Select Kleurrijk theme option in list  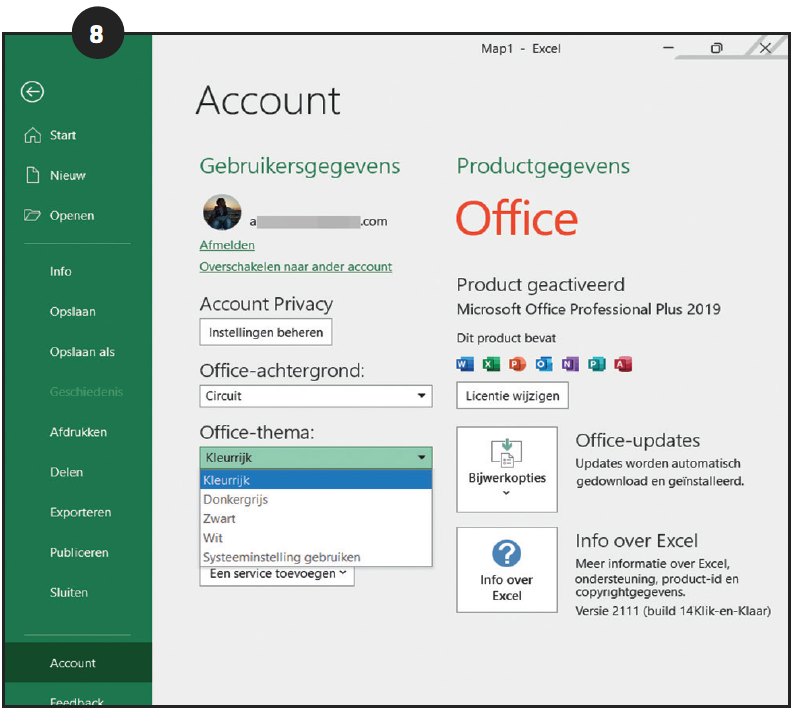click(316, 480)
